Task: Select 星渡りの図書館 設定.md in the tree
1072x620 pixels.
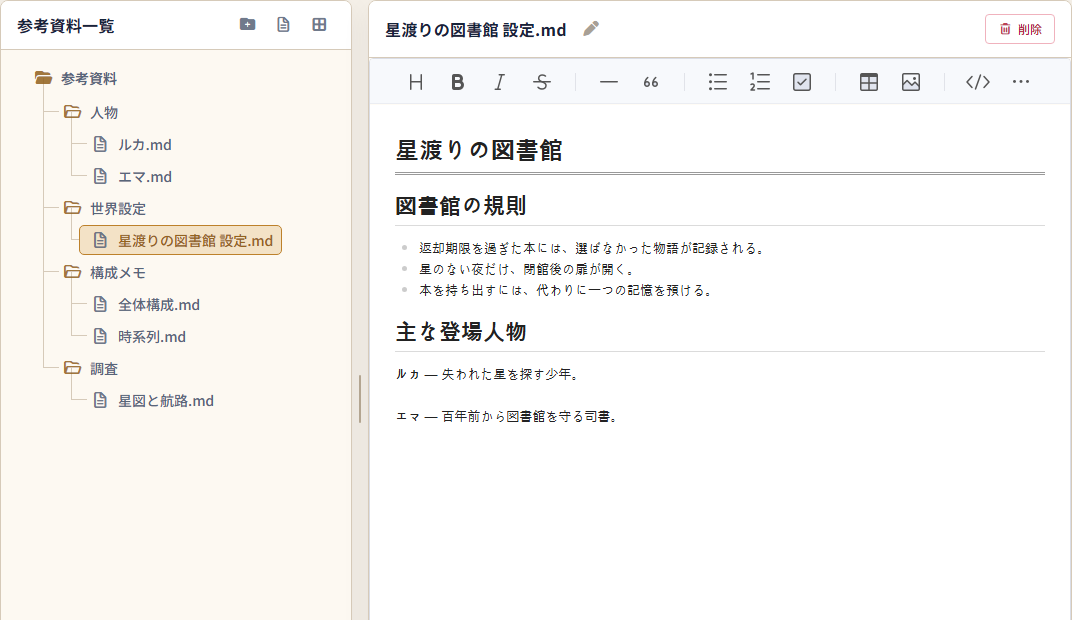Action: (180, 240)
